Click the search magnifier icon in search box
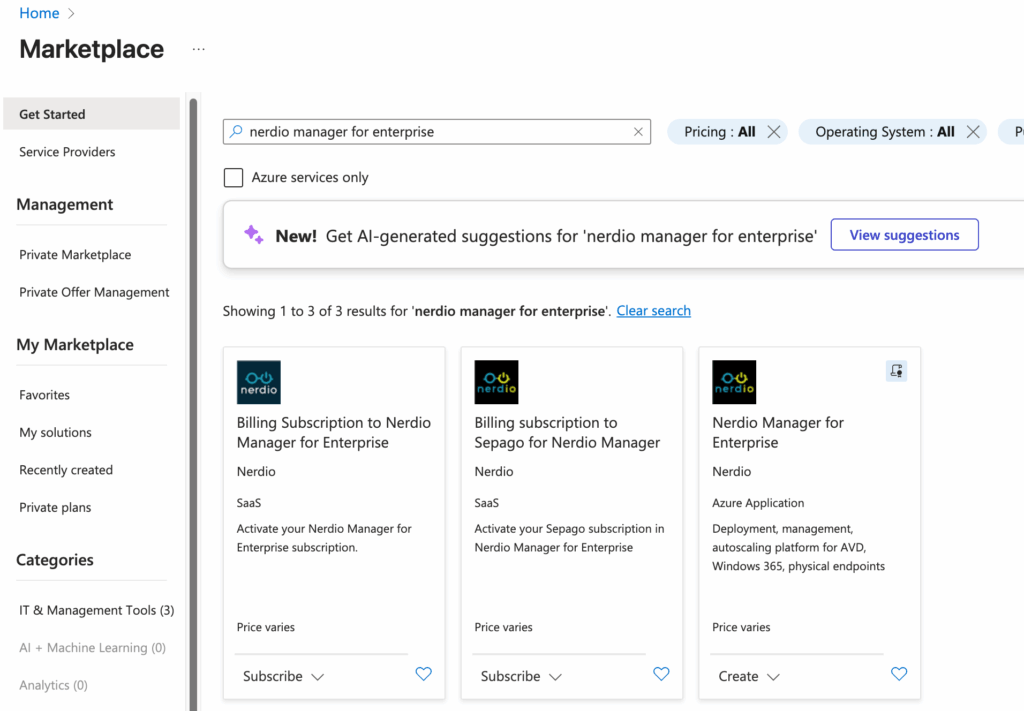This screenshot has width=1024, height=711. 236,132
